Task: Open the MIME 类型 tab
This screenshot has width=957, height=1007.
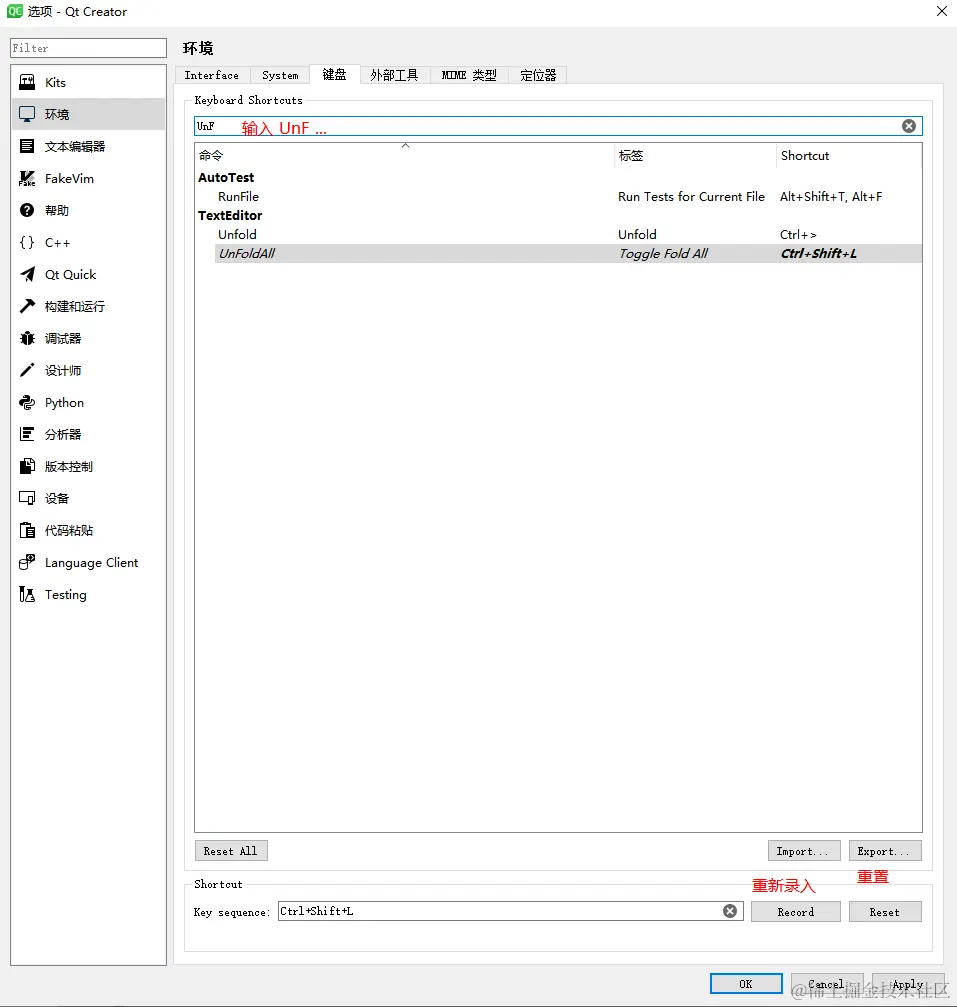Action: (469, 75)
